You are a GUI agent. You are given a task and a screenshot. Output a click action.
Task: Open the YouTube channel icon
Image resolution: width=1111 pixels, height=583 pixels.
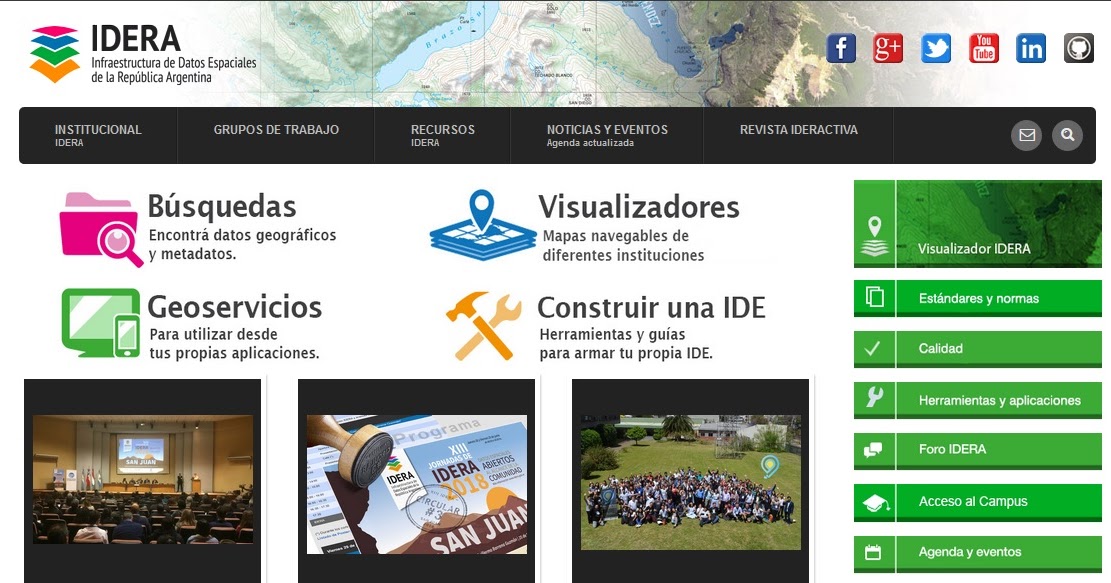point(983,47)
